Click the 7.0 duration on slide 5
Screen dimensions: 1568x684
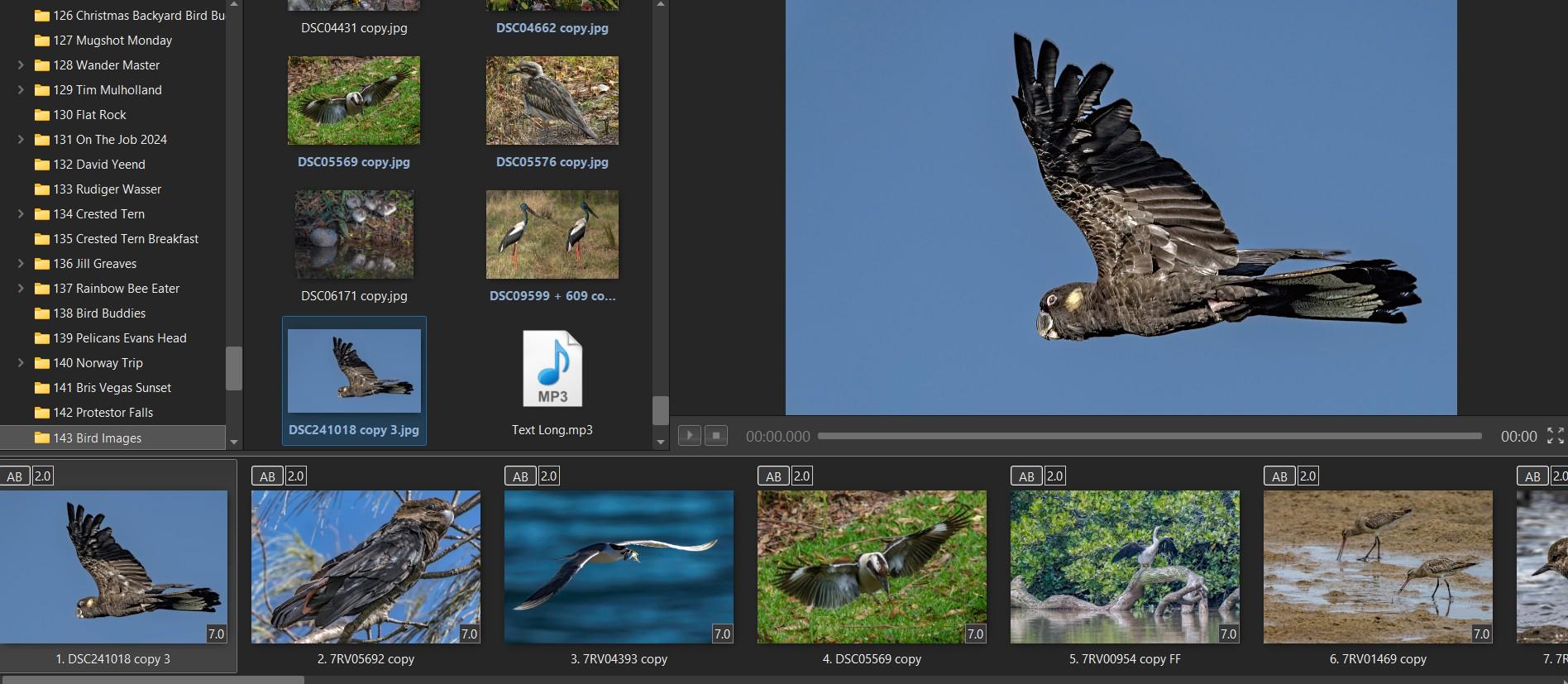1228,634
